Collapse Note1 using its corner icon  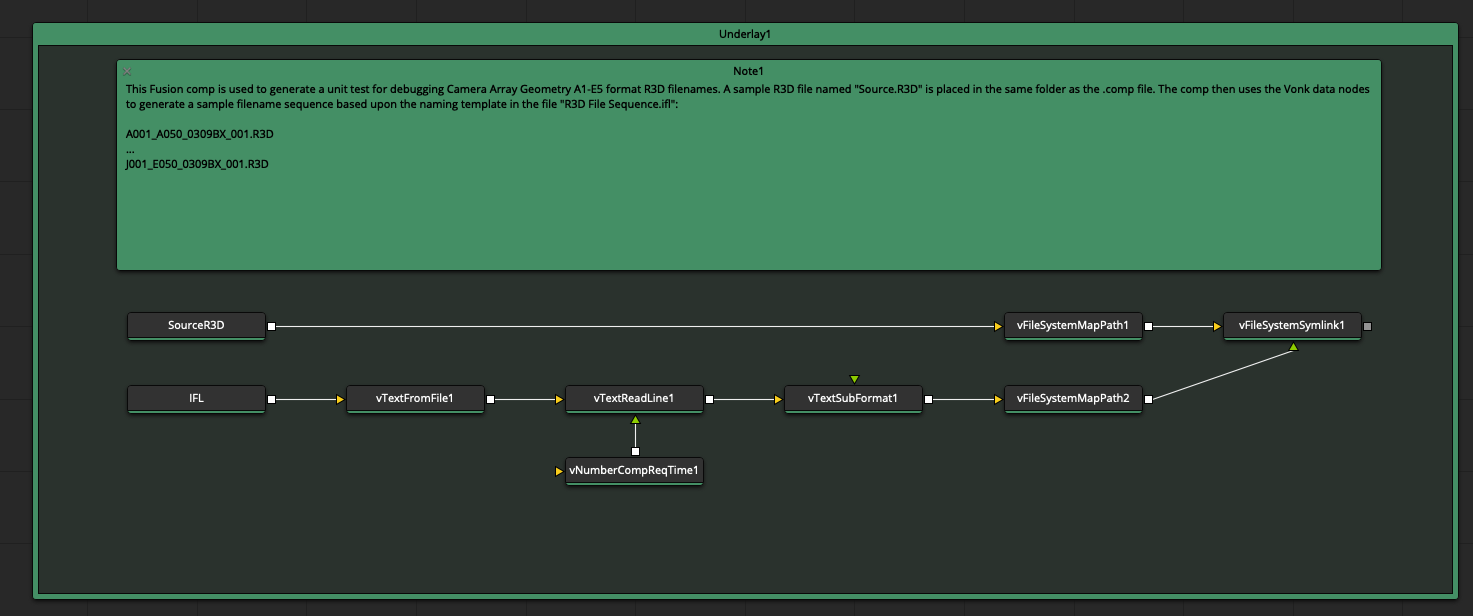pos(127,71)
